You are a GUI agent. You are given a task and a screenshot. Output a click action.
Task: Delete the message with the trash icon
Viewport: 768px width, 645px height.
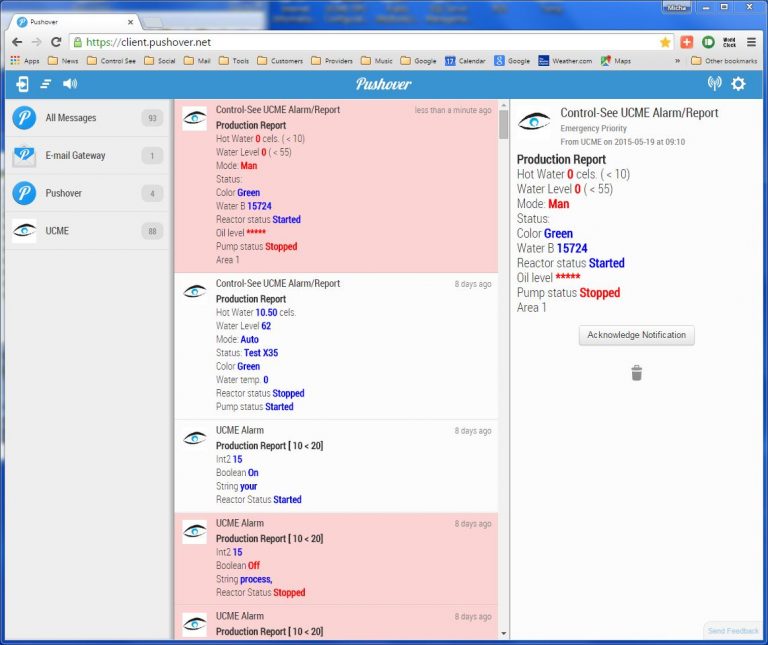point(636,373)
